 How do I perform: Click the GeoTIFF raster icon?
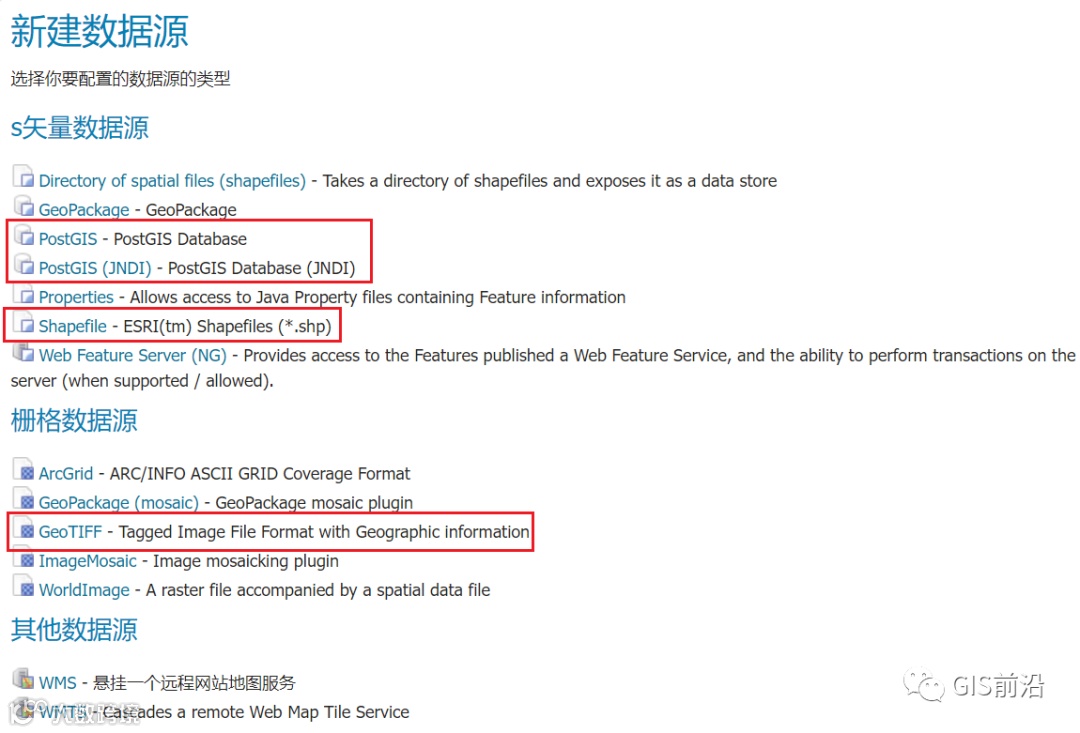point(23,528)
